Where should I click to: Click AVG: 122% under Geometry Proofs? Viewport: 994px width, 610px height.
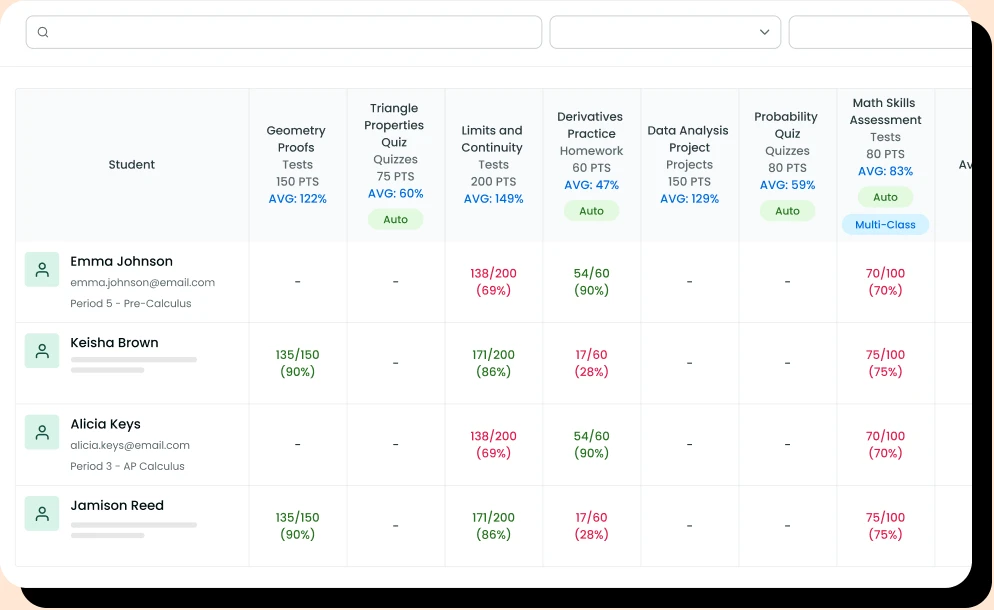pyautogui.click(x=297, y=199)
